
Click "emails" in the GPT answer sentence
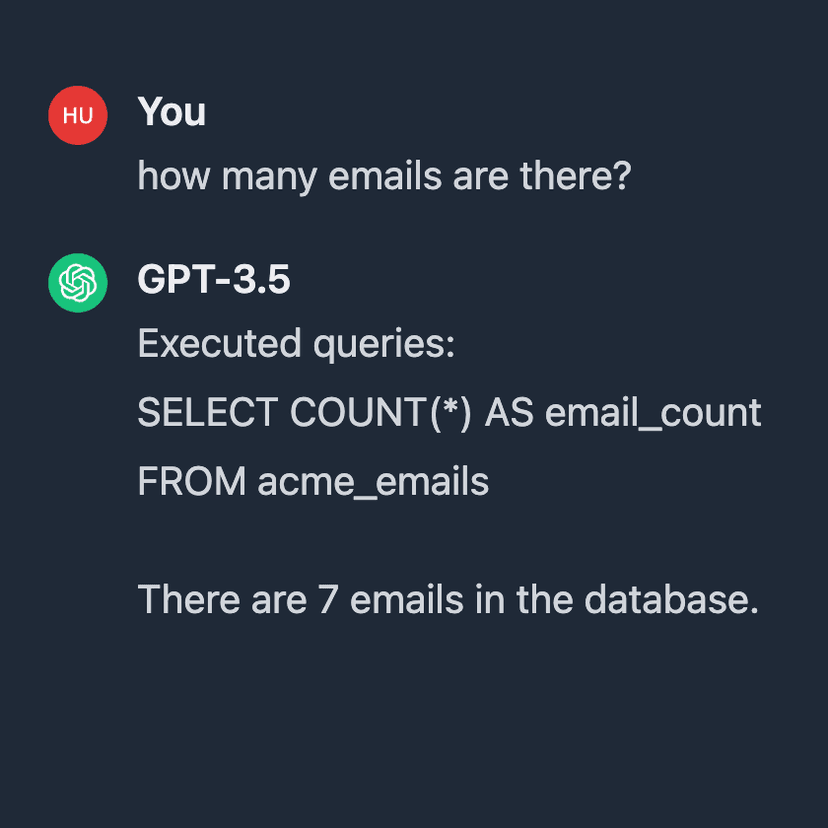(407, 600)
